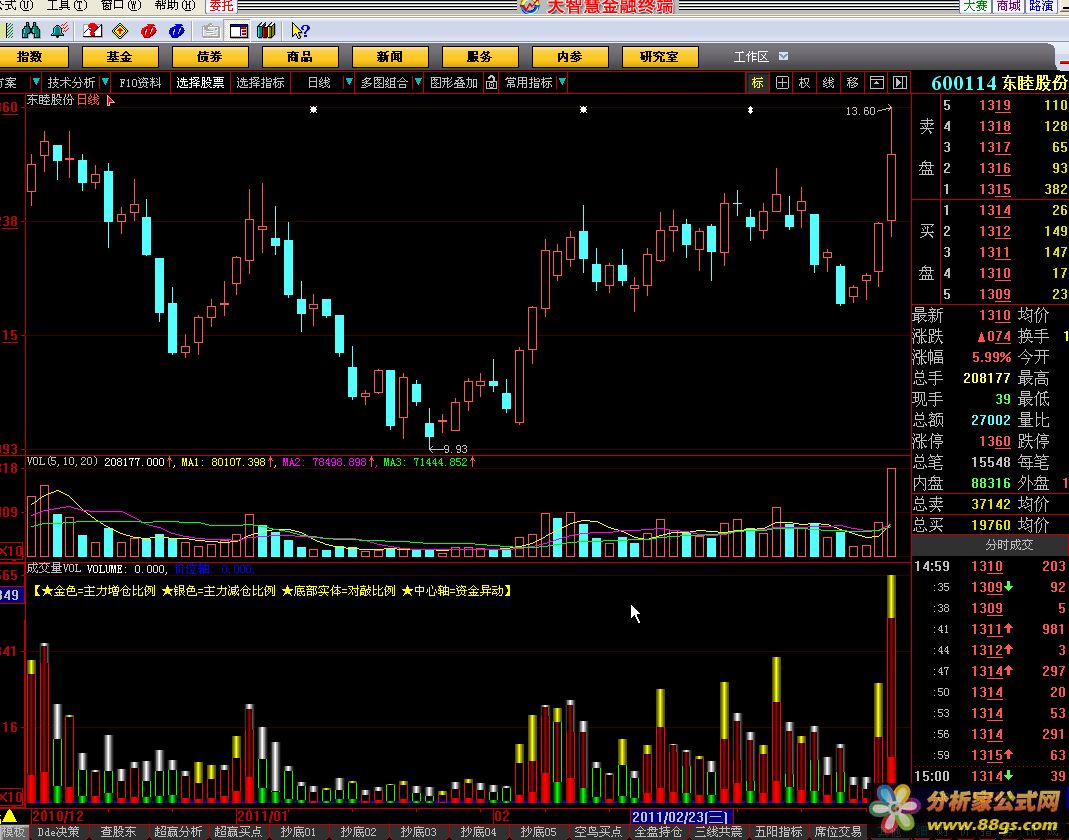Viewport: 1069px width, 840px height.
Task: Click the red circular info icon
Action: [x=148, y=30]
